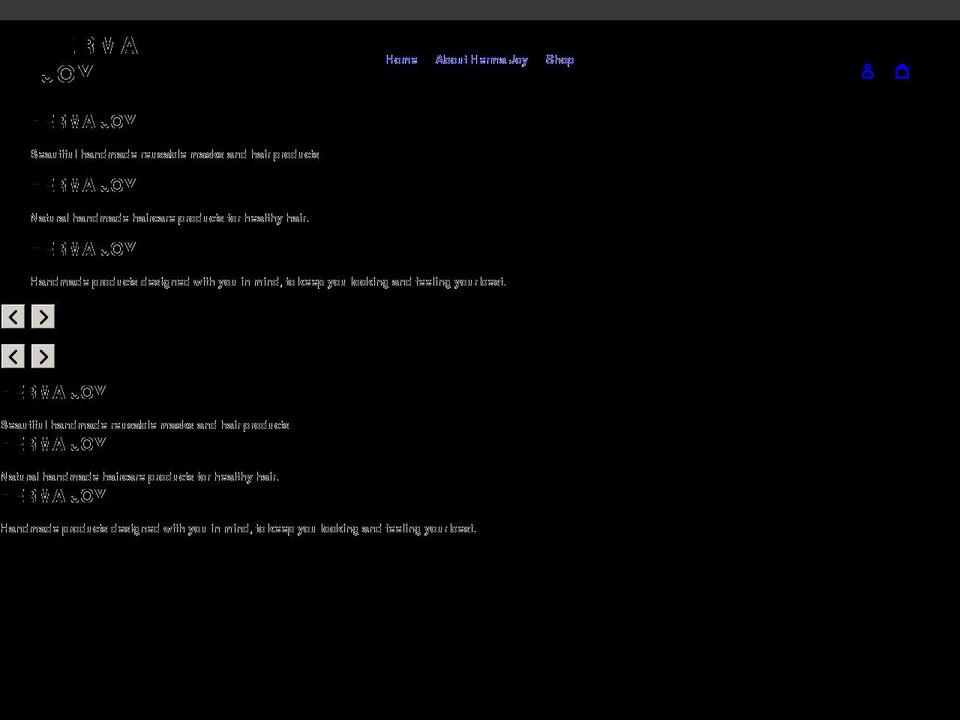Click the handmade products designed with you text

coord(268,282)
